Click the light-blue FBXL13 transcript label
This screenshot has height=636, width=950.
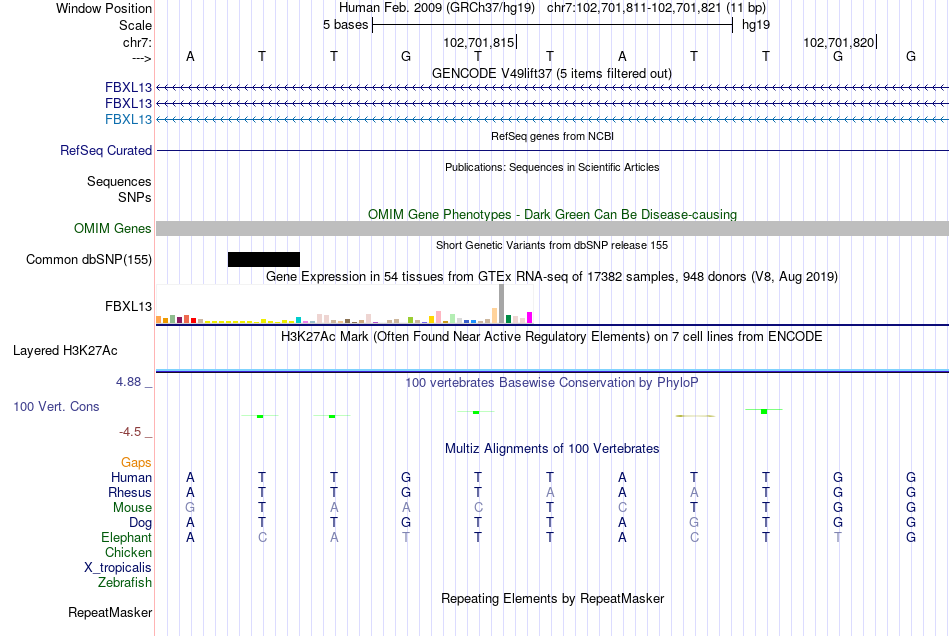pyautogui.click(x=128, y=119)
